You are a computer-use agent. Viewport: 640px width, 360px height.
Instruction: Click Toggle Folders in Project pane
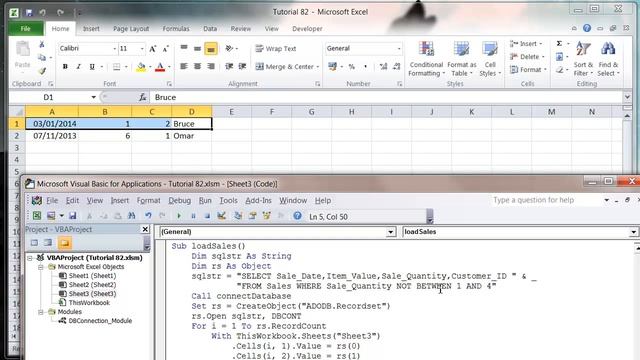point(64,243)
